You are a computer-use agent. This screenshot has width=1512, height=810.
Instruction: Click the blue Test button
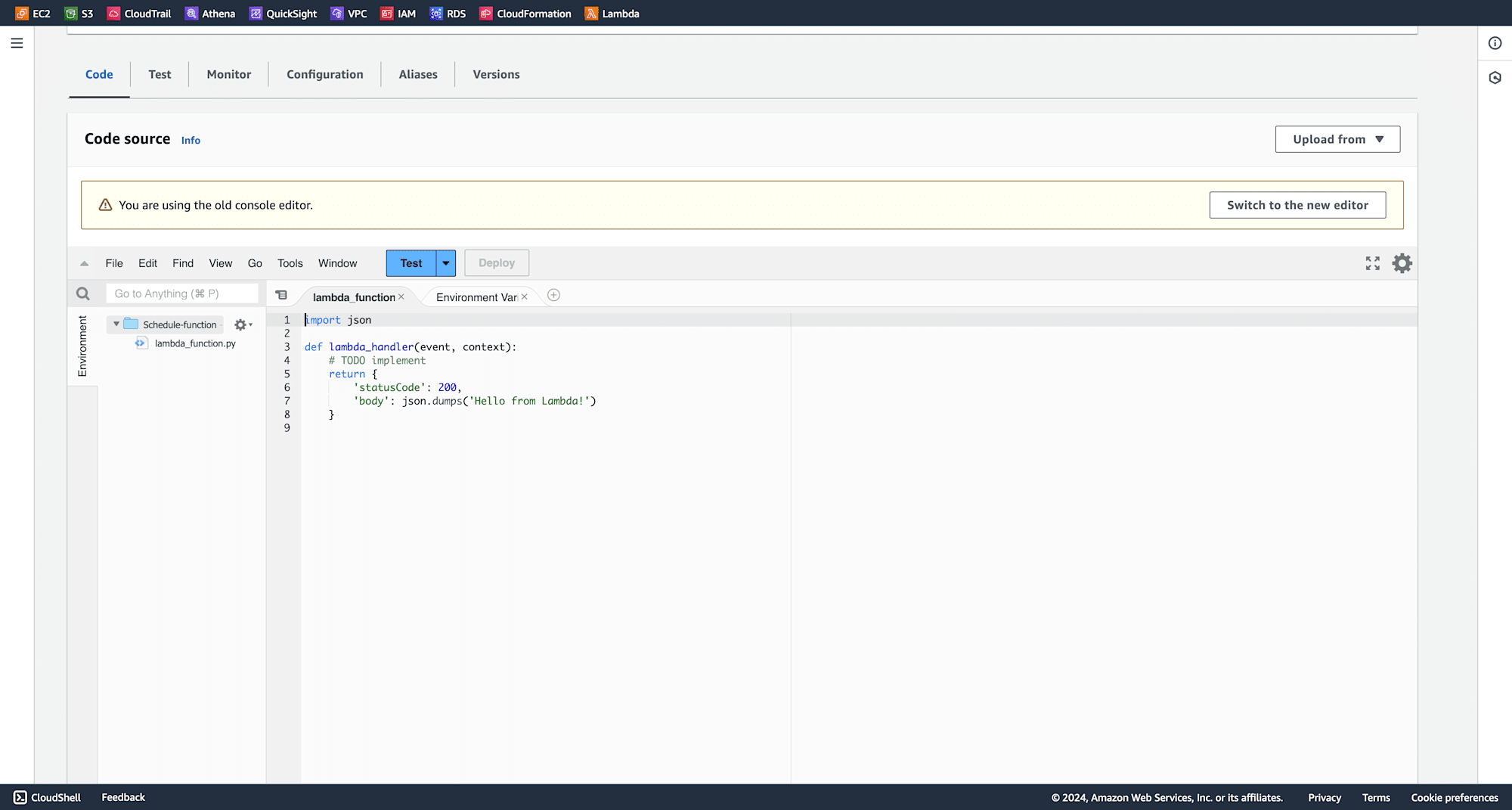(411, 263)
